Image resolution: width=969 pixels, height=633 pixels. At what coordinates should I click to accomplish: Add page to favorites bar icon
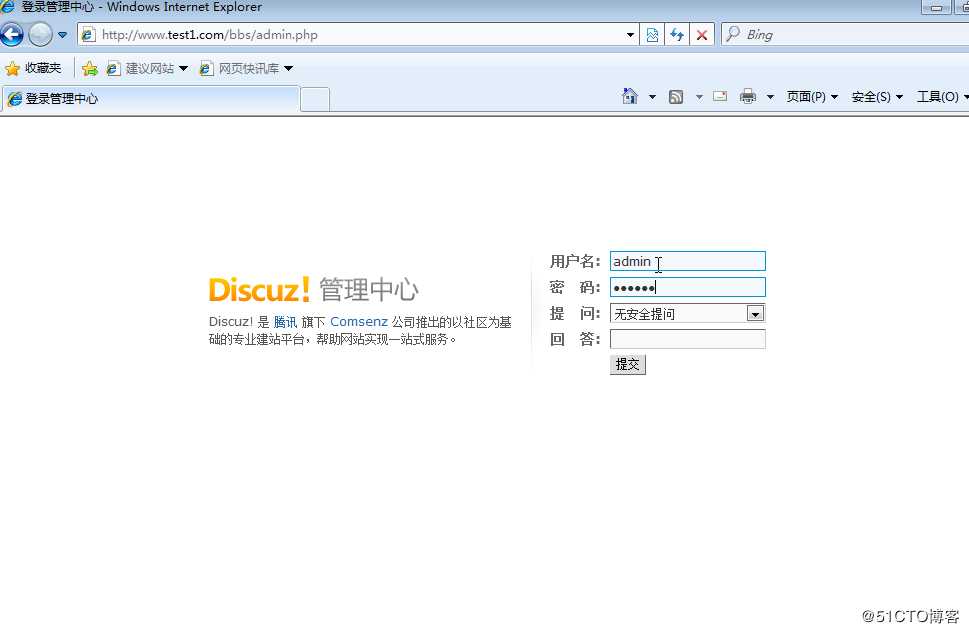click(90, 69)
